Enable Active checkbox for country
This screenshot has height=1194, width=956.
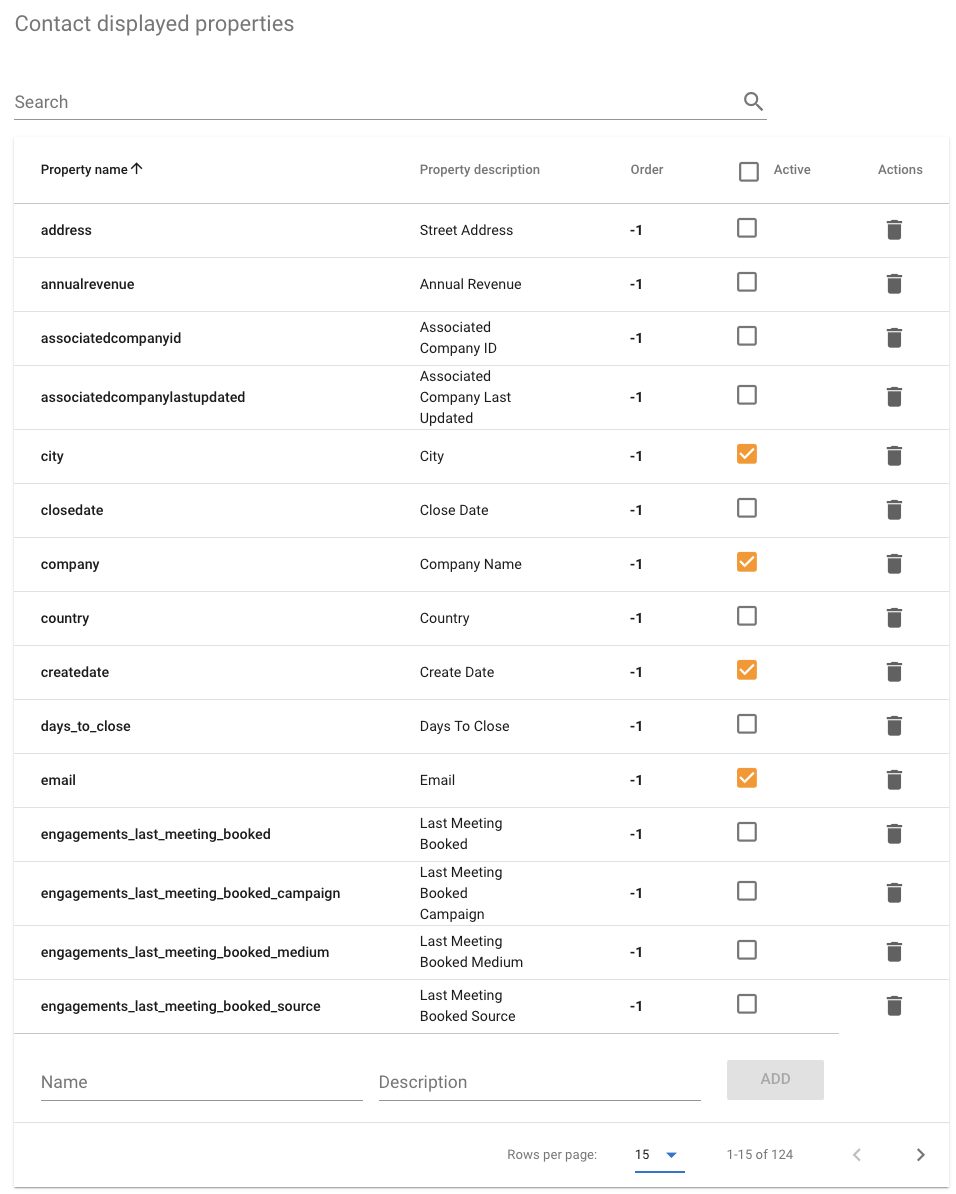[746, 616]
